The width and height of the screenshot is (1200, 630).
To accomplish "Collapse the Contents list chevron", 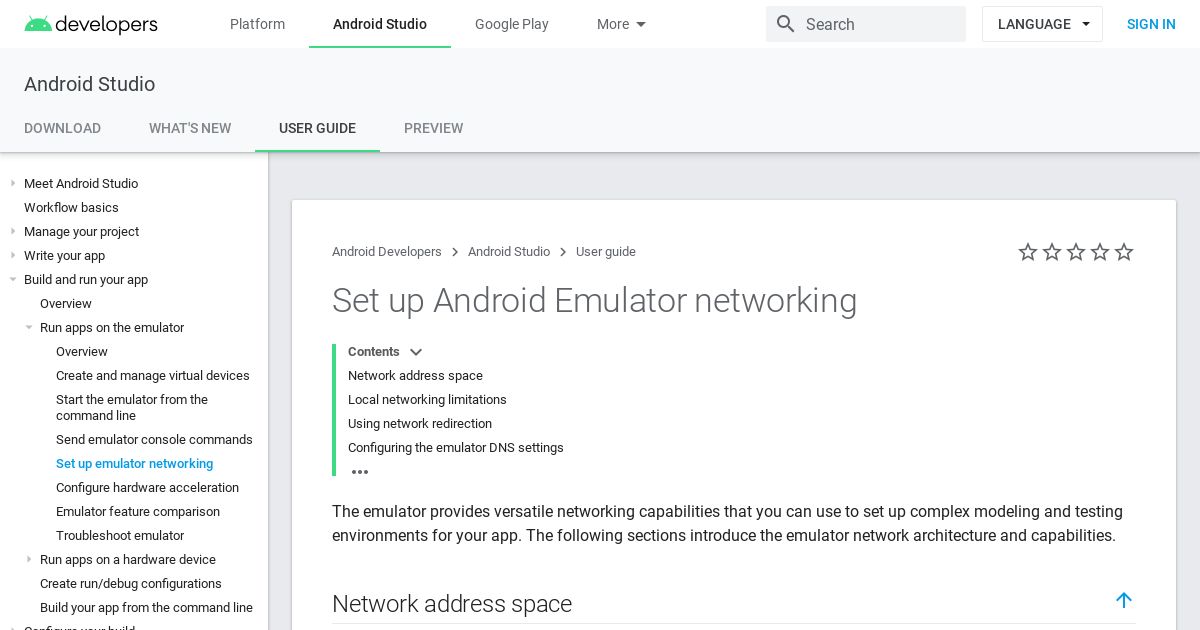I will pyautogui.click(x=416, y=352).
